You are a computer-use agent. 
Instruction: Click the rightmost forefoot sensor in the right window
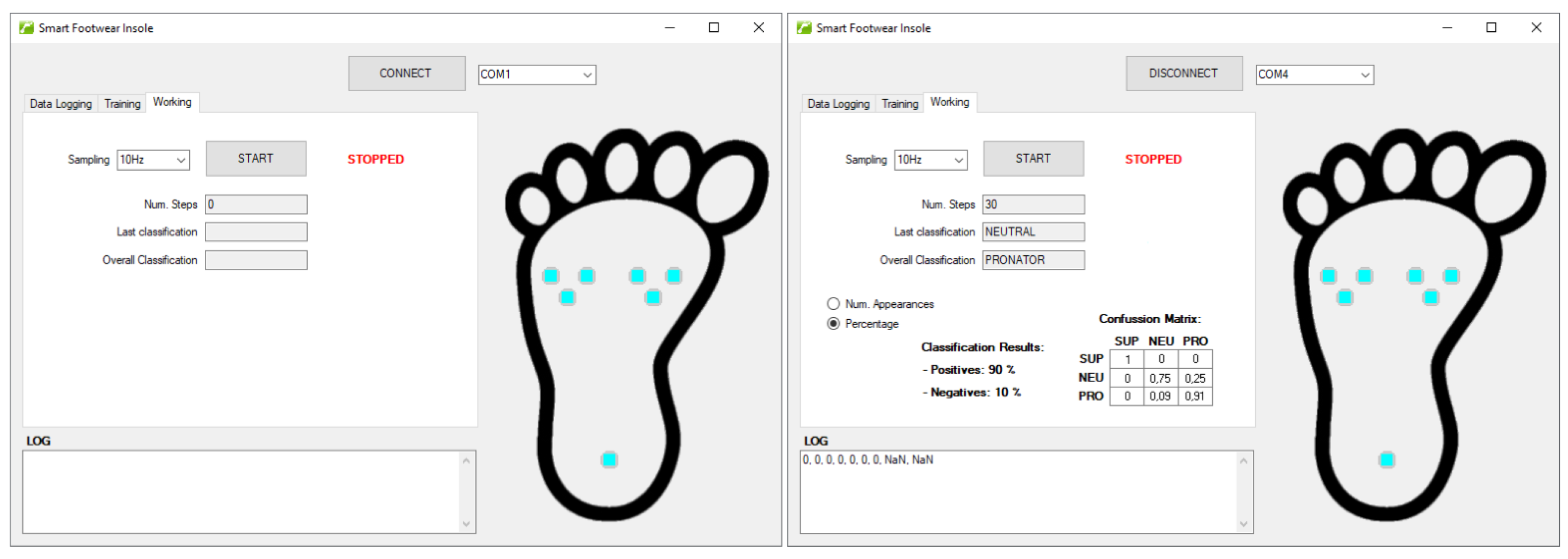1451,276
